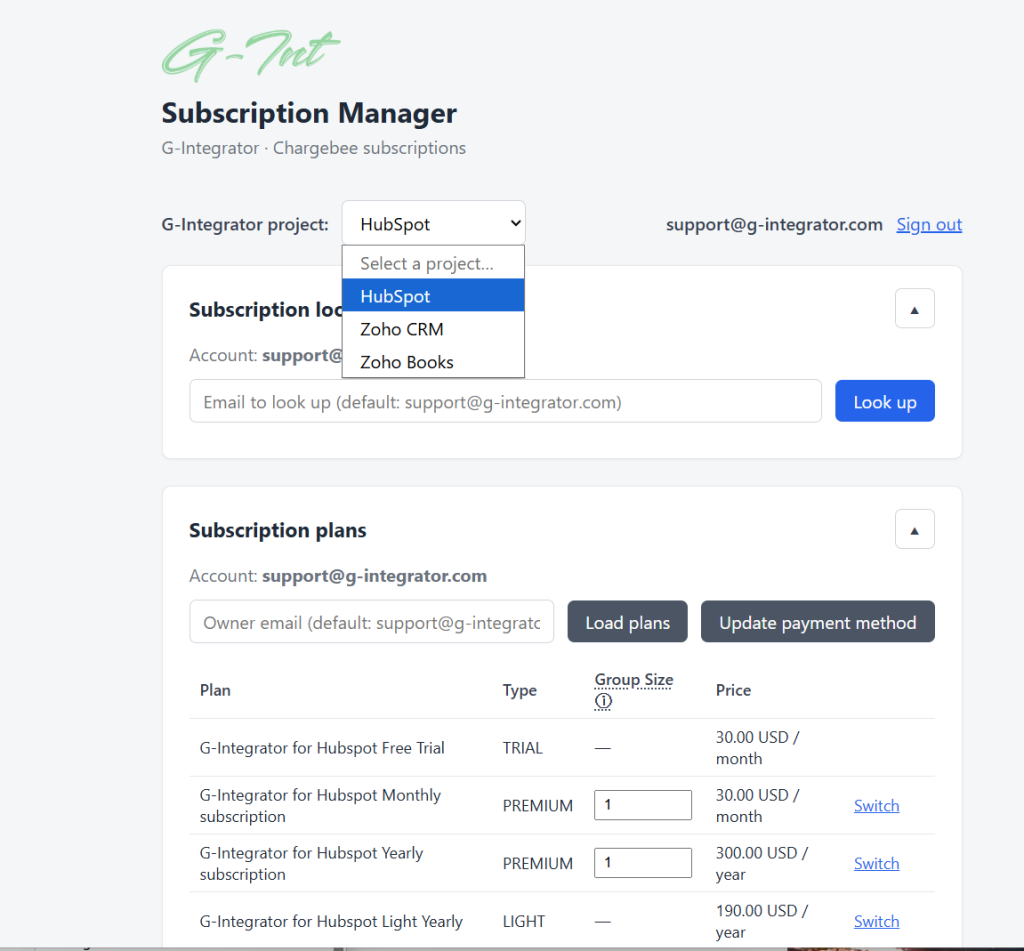Image resolution: width=1024 pixels, height=951 pixels.
Task: Click the support@g-integrator.com account email at top
Action: (x=774, y=225)
